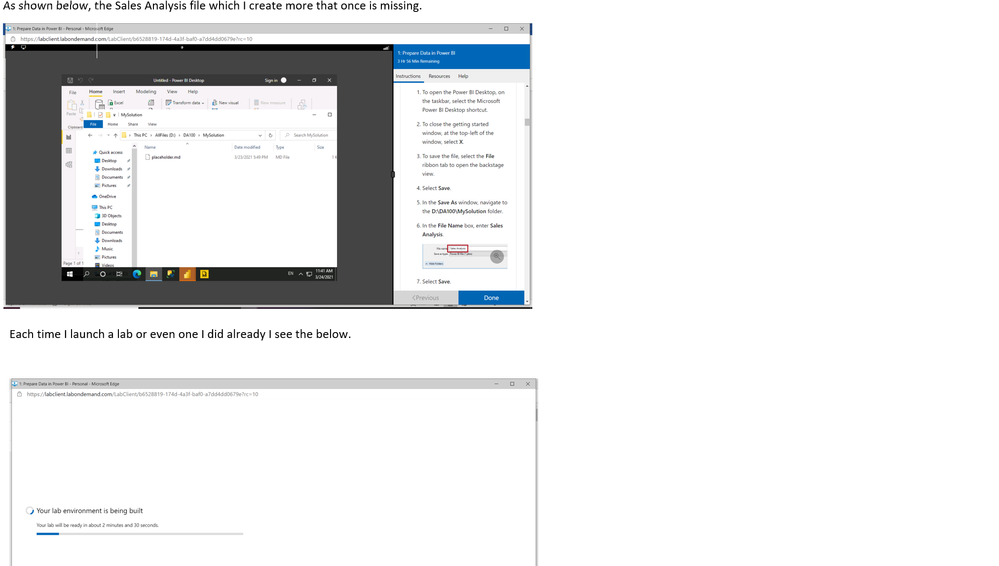Switch to Model view in Power BI sidebar
999x566 pixels.
(x=69, y=164)
